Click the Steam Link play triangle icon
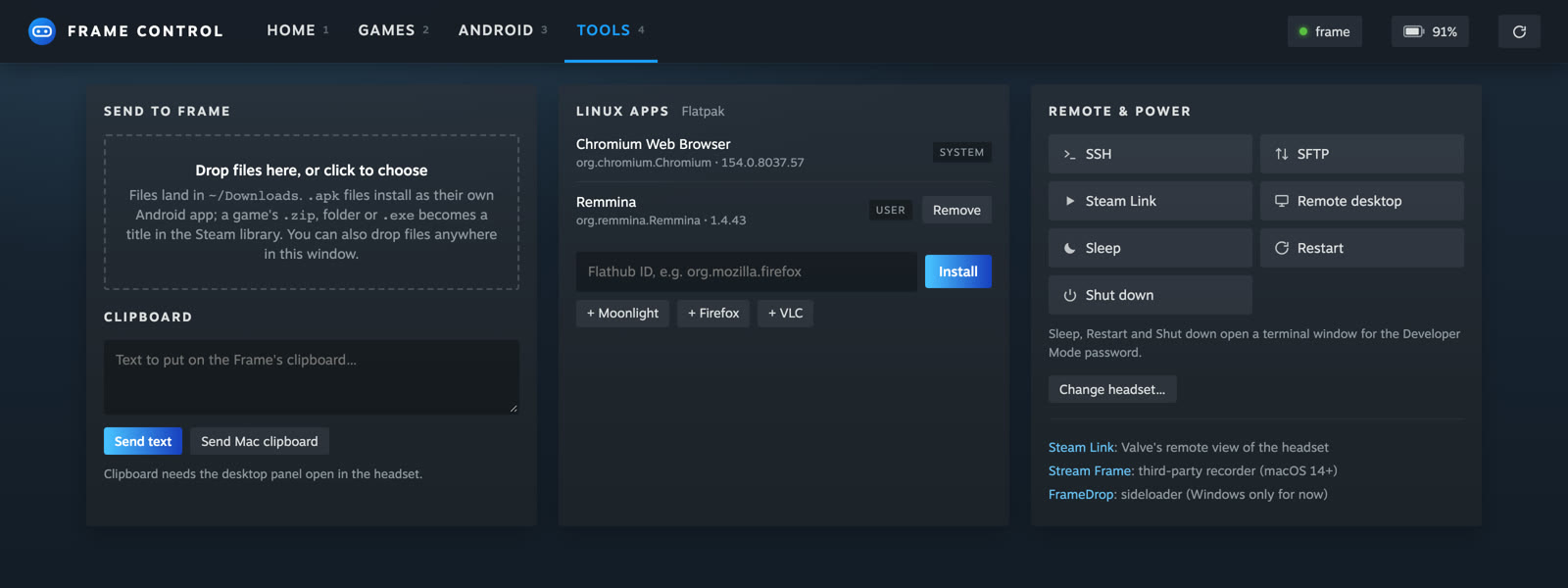1568x588 pixels. pyautogui.click(x=1070, y=201)
